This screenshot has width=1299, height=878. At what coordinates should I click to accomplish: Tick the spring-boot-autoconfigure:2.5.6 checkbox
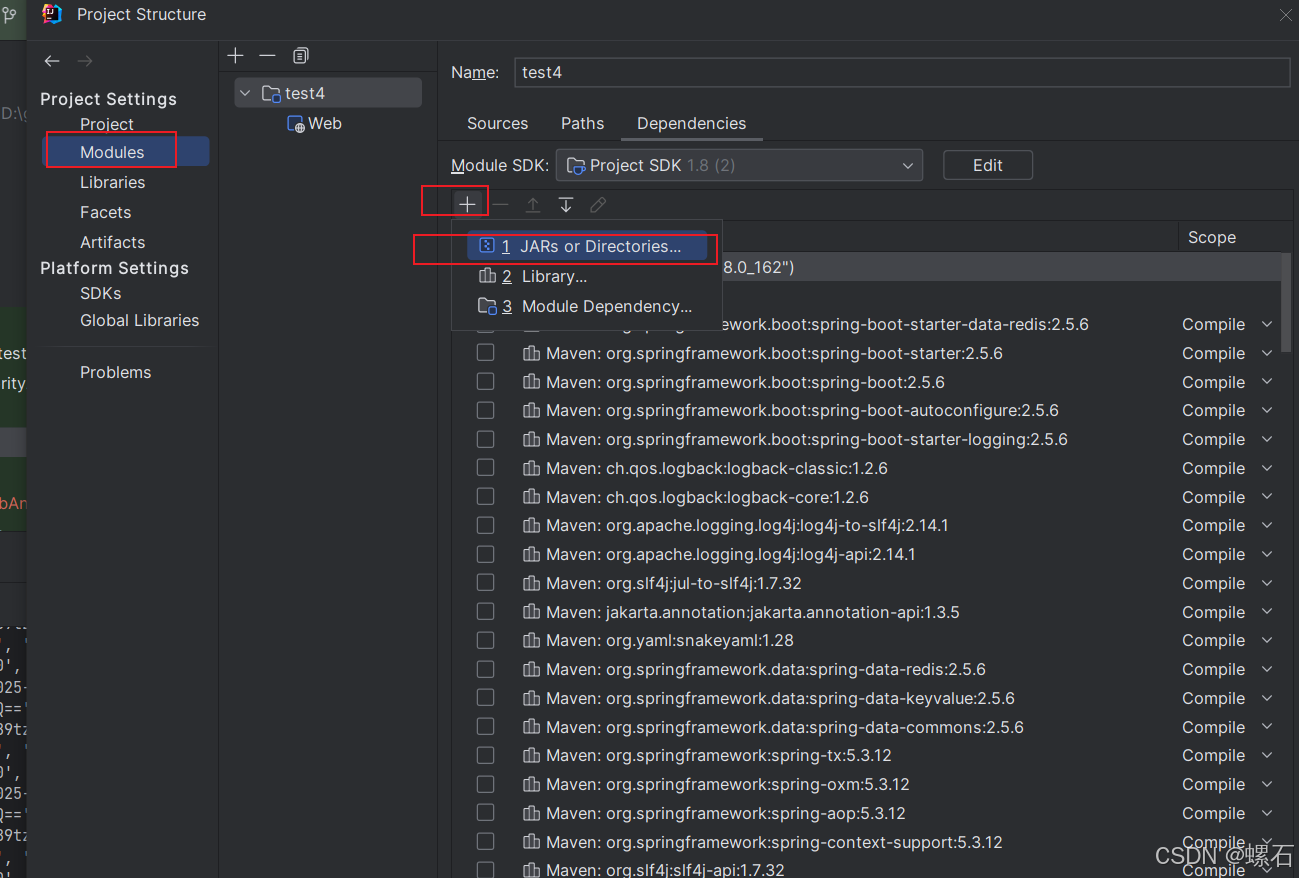pyautogui.click(x=485, y=410)
